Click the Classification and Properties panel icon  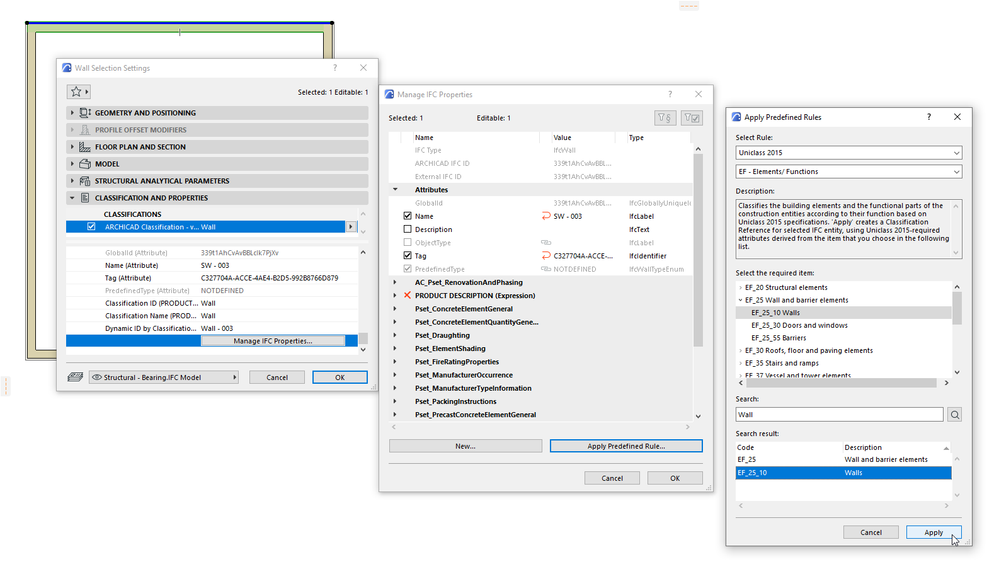(85, 198)
